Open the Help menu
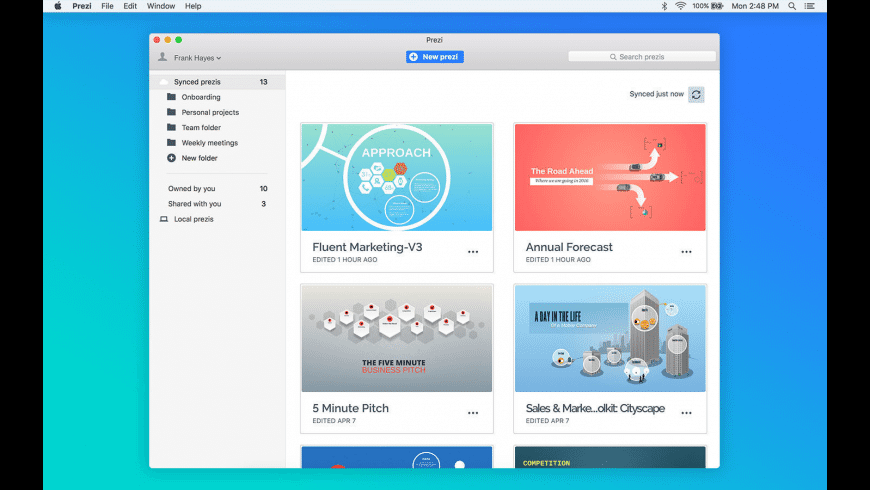Screen dimensions: 870x490 pyautogui.click(x=193, y=6)
